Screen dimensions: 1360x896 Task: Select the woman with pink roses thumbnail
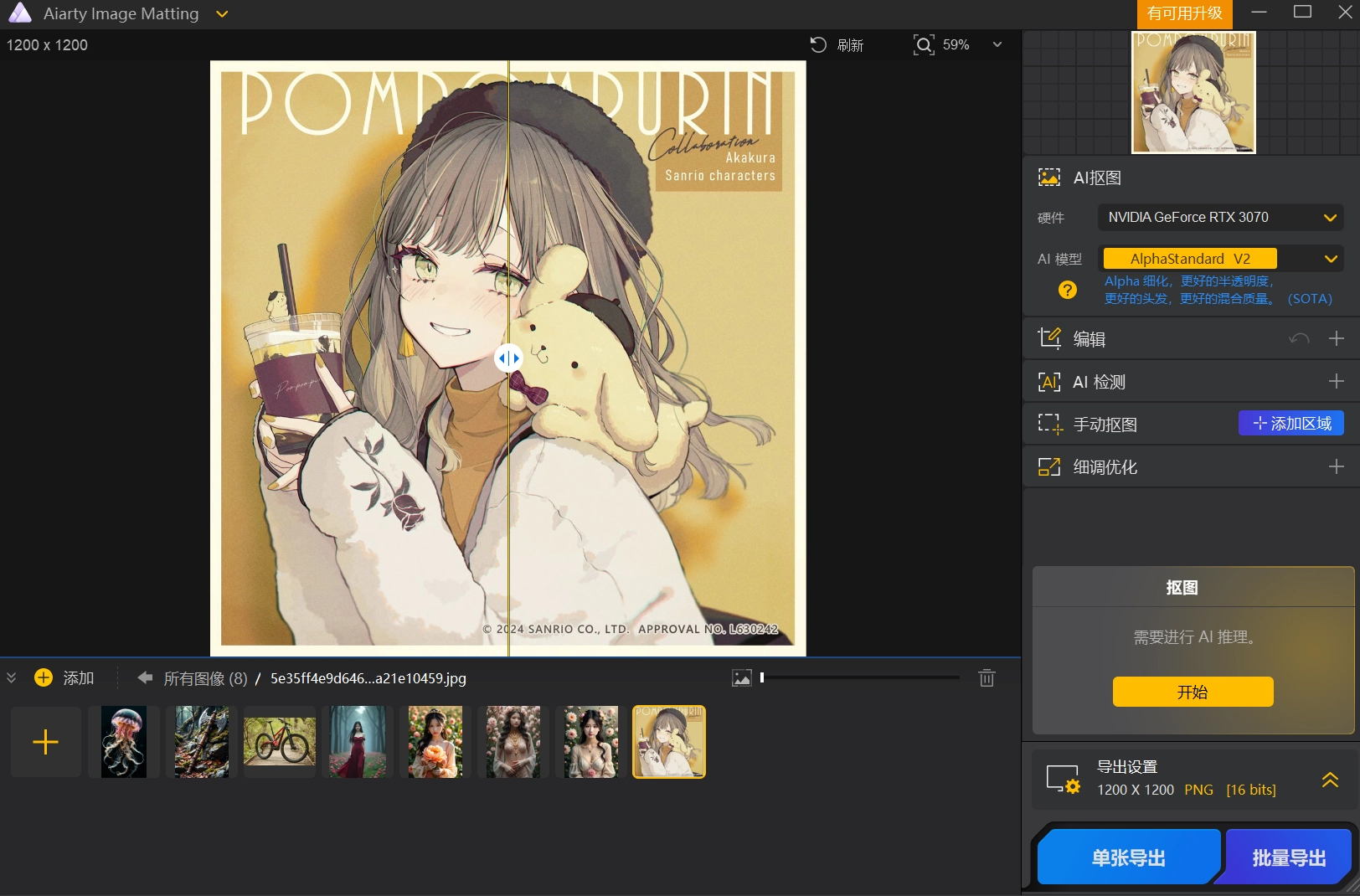point(591,742)
